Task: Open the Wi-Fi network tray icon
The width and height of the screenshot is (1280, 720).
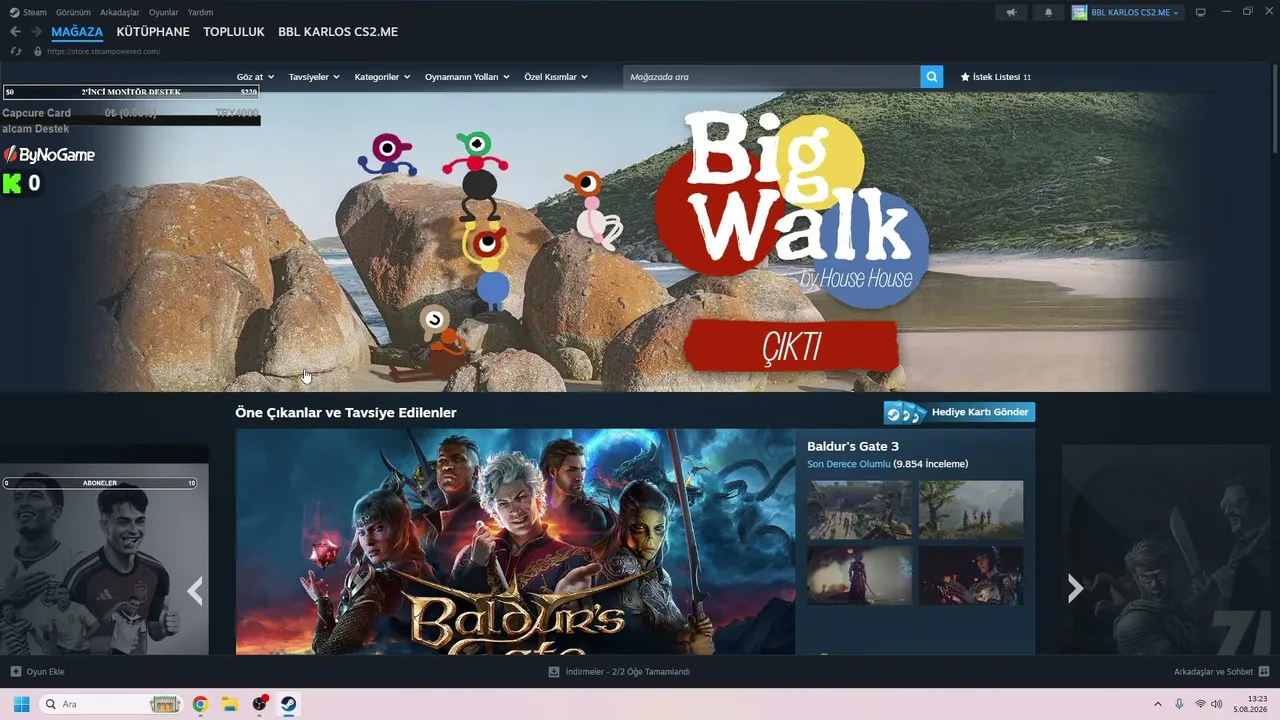Action: (1200, 704)
